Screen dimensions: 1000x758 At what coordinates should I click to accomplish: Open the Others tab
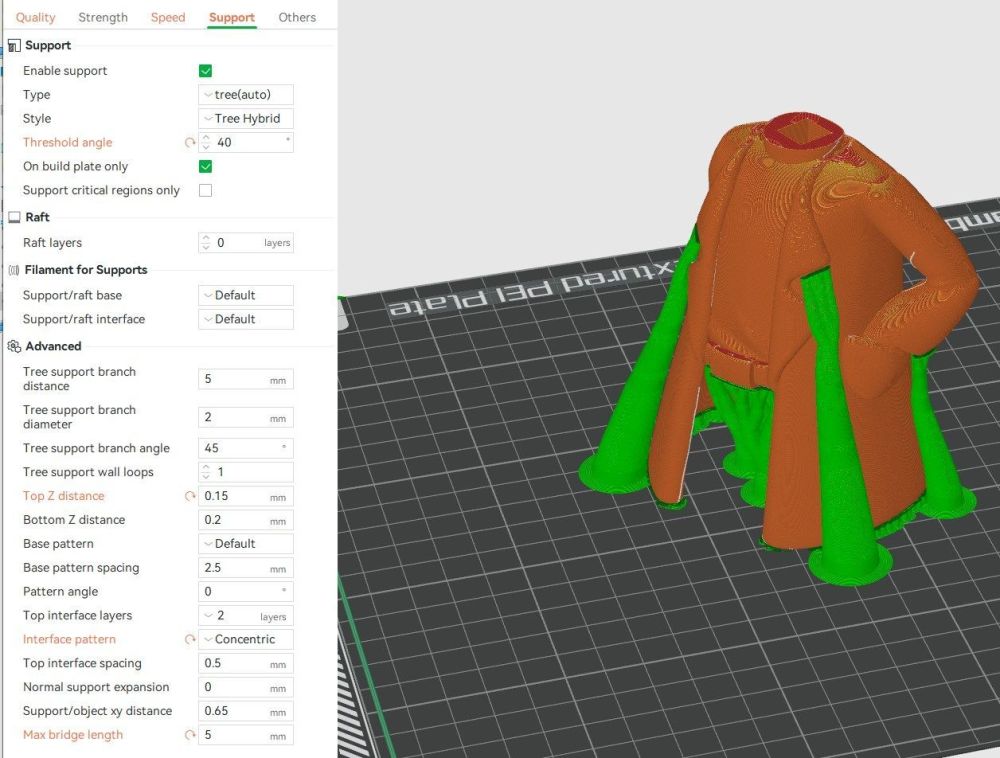click(297, 17)
